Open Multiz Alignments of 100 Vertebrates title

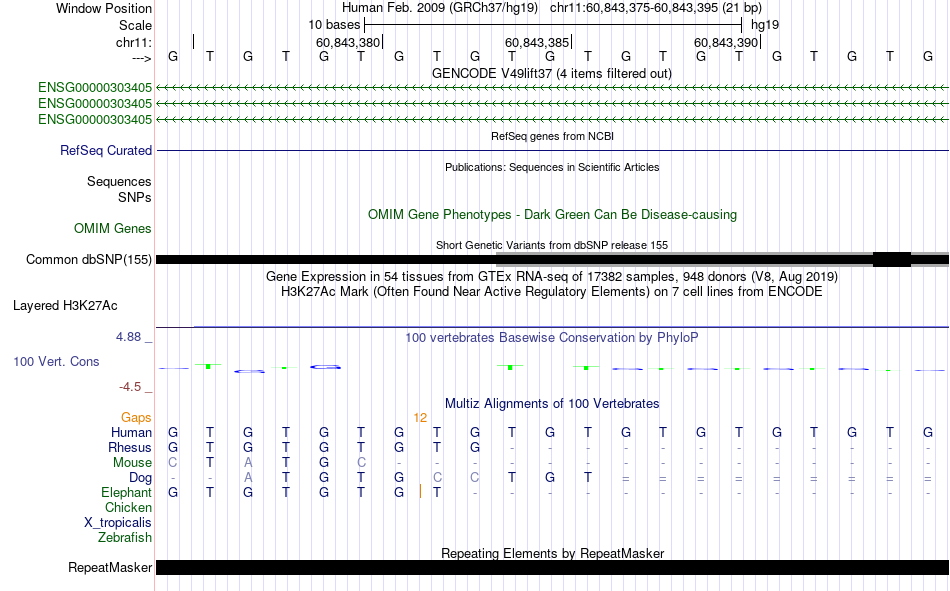point(552,404)
